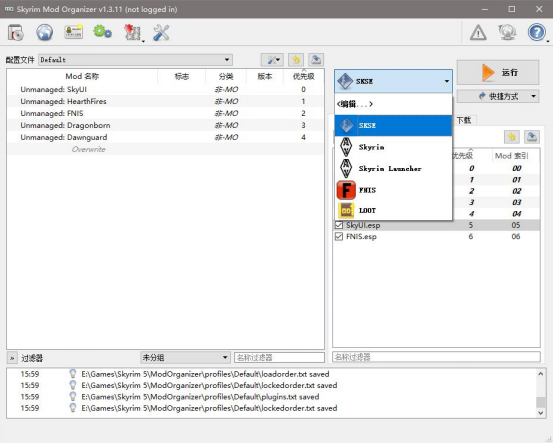Toggle the SkyUI.esp plugin checkbox
553x446 pixels.
coord(339,225)
